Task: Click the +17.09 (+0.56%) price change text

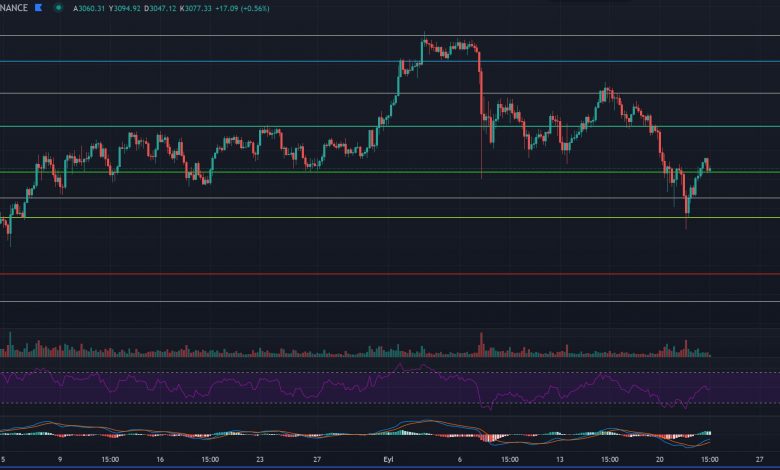Action: coord(289,6)
